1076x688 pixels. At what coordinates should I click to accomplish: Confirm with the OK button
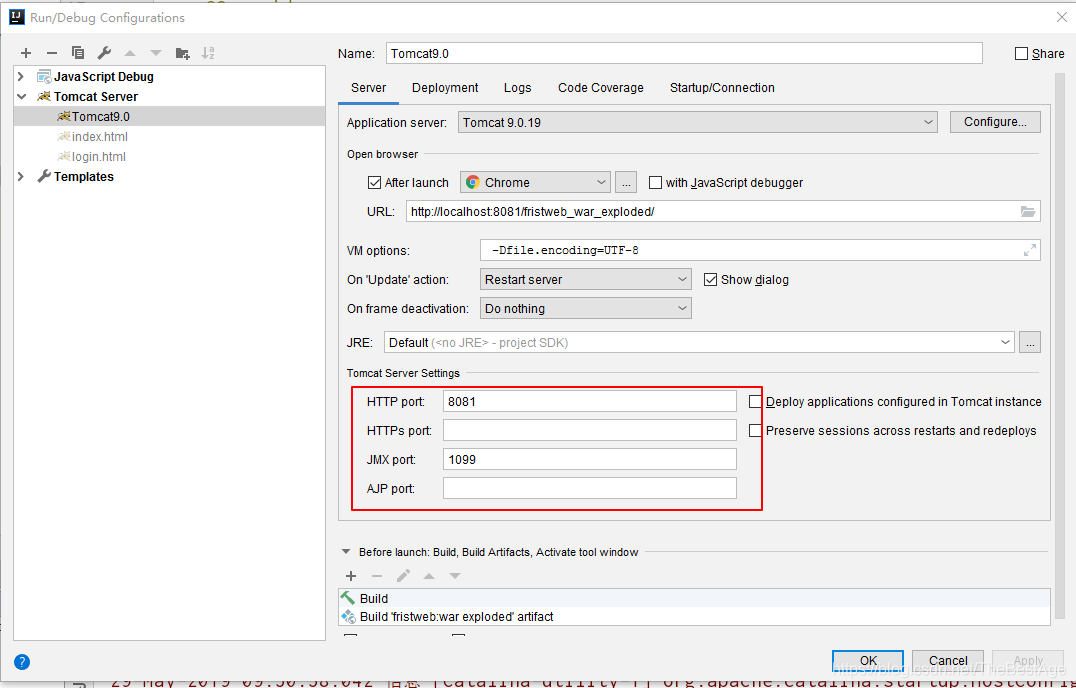[x=868, y=661]
